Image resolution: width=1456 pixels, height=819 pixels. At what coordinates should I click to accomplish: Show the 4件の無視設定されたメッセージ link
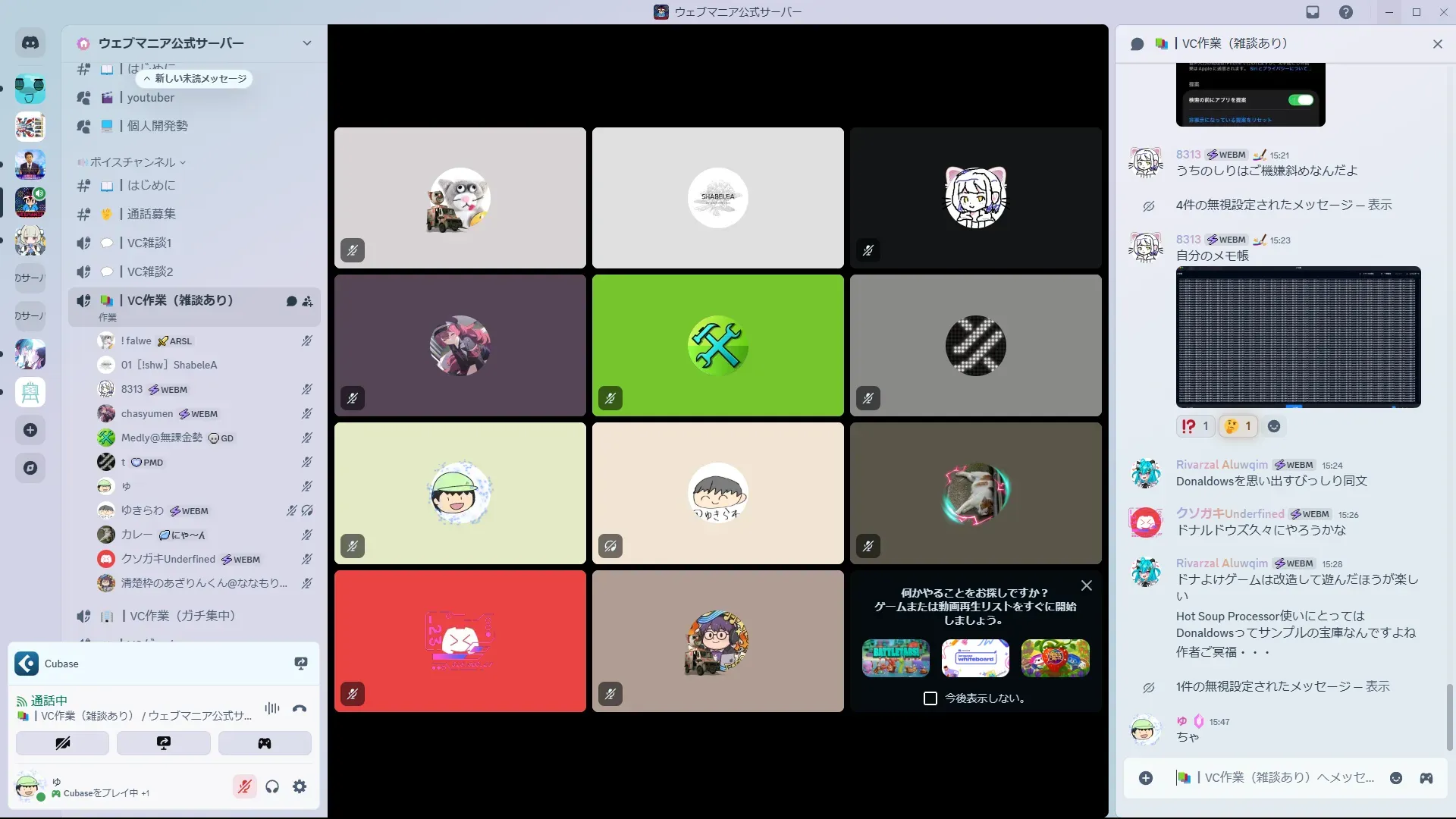[1379, 205]
